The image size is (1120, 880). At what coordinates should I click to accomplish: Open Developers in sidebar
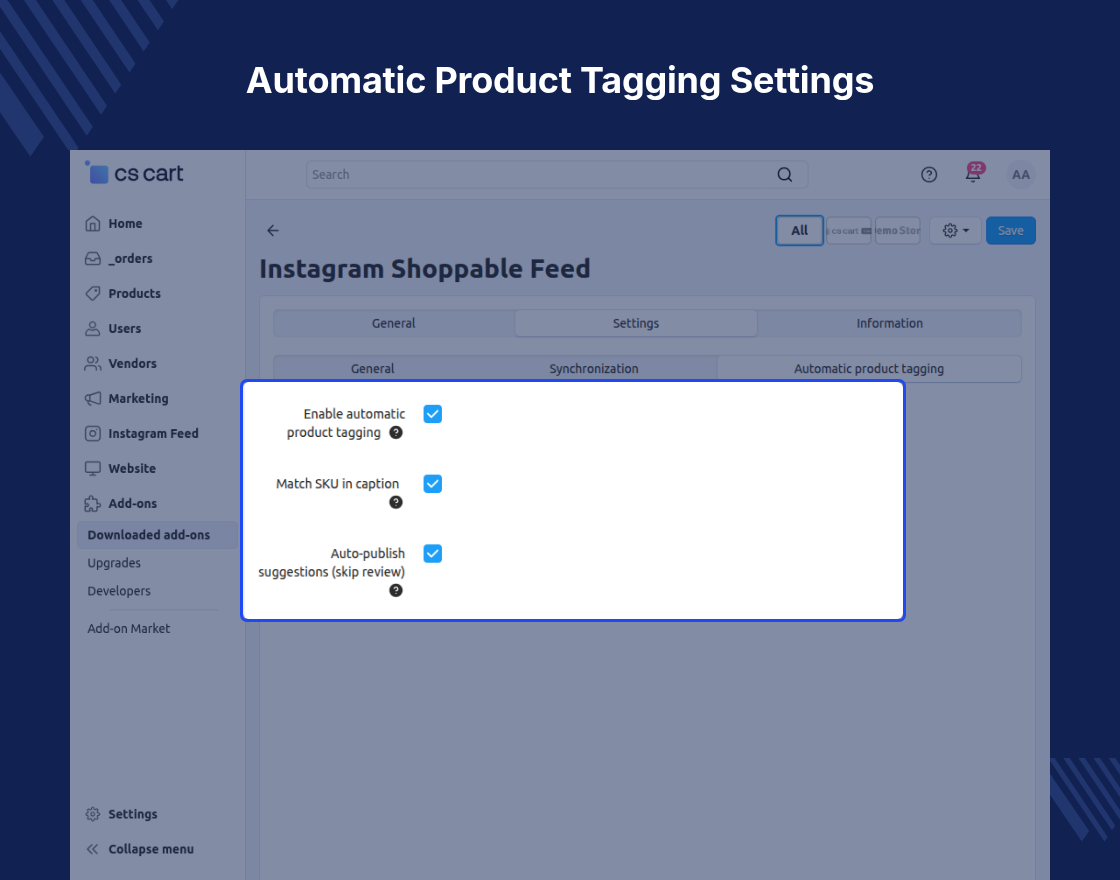click(119, 591)
